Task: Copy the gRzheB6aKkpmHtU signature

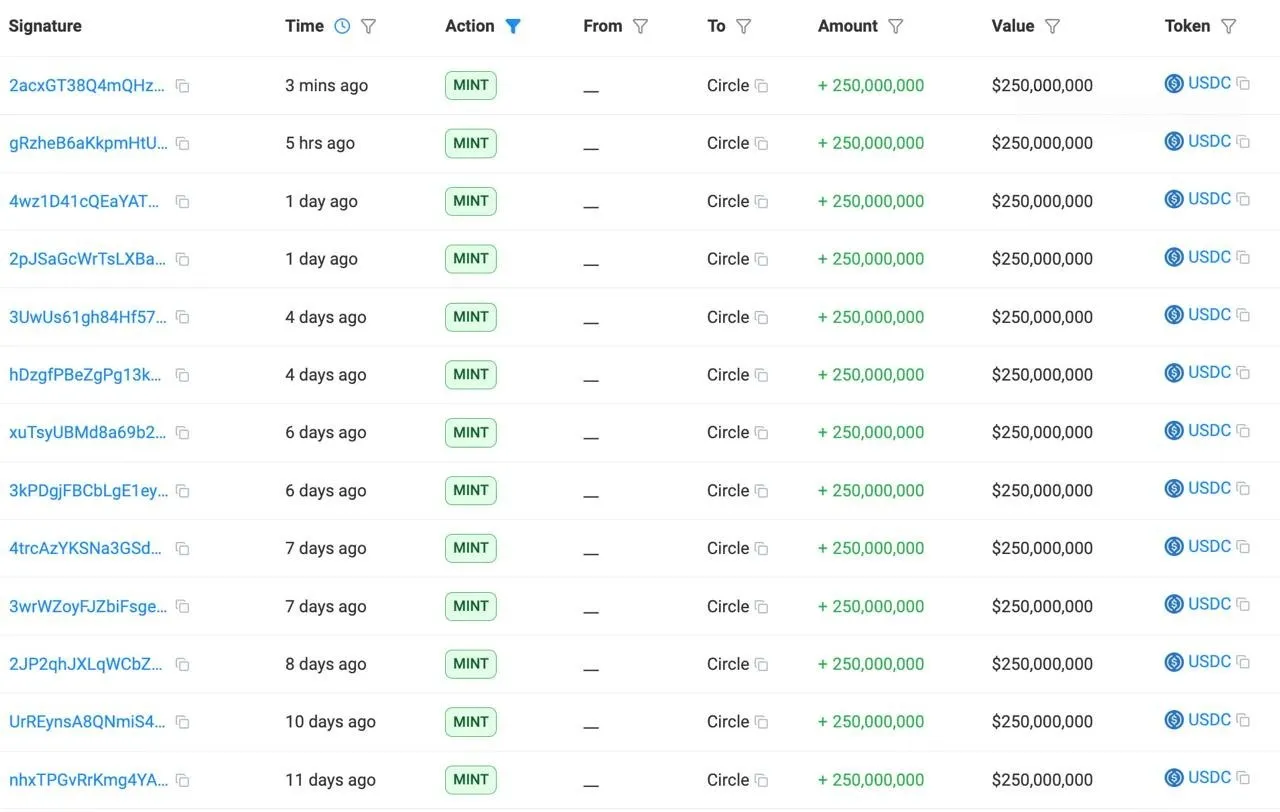Action: click(182, 144)
